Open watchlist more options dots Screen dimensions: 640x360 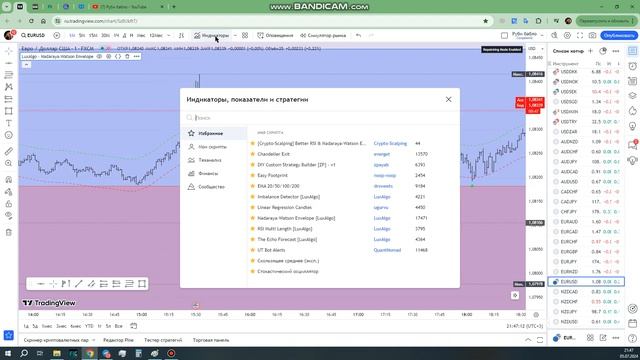pos(616,51)
